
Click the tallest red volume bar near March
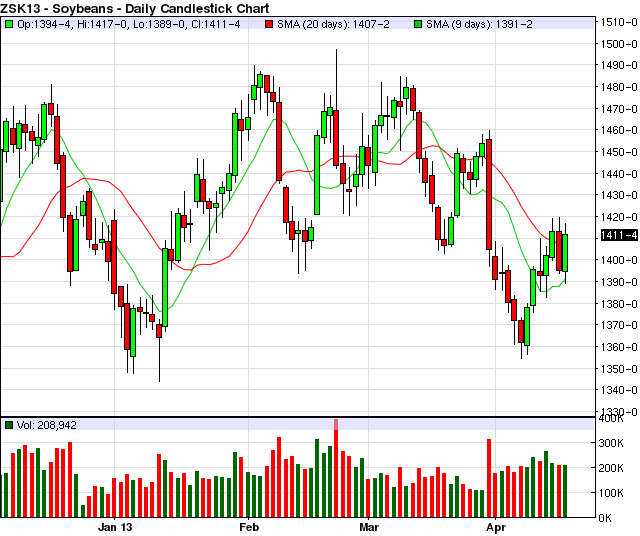point(336,468)
